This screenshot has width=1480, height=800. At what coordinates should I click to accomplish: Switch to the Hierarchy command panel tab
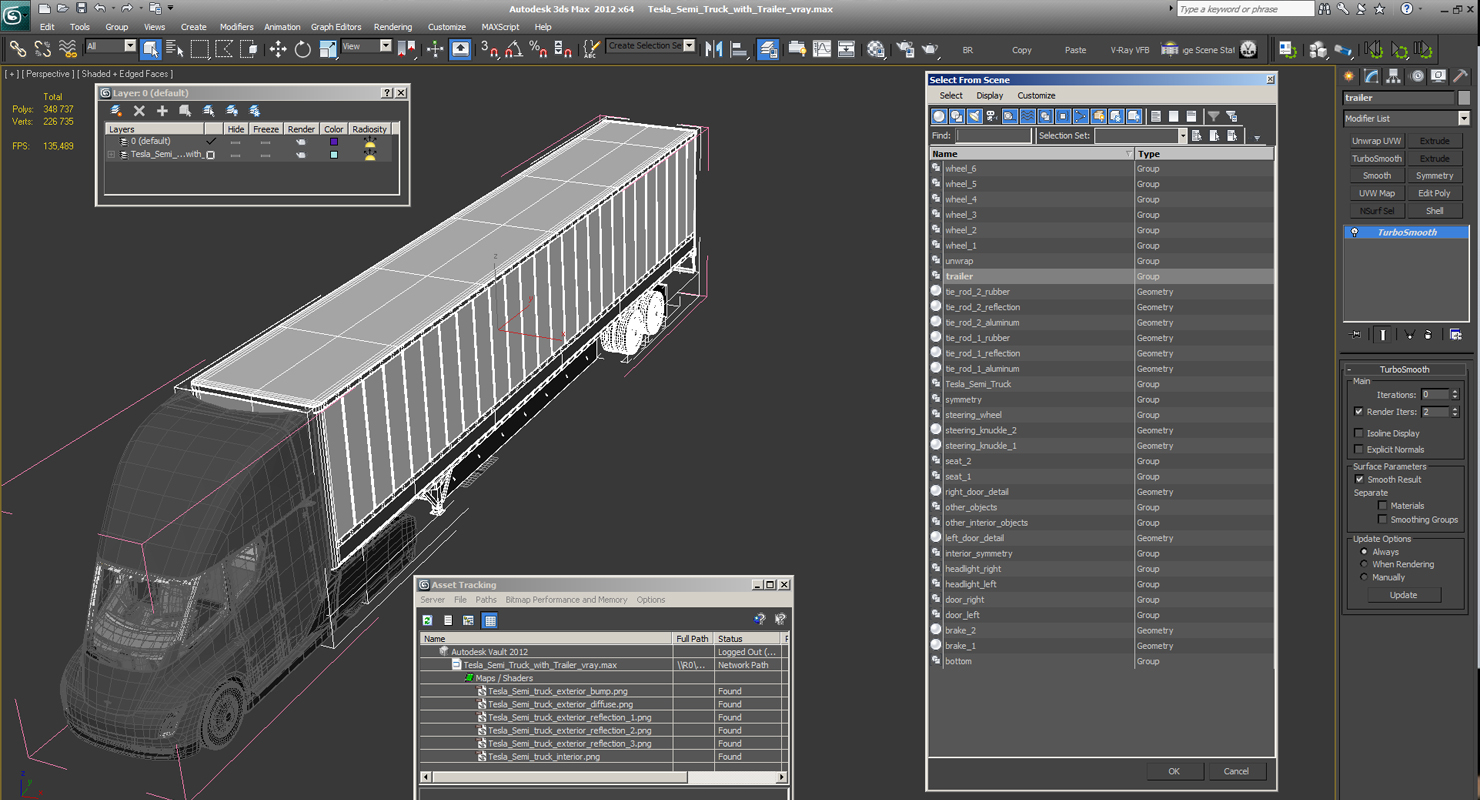coord(1393,76)
